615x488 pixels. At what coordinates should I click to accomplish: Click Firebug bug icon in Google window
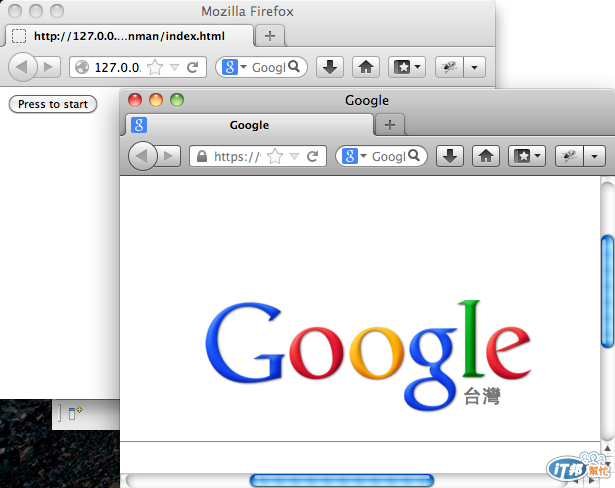(x=570, y=156)
